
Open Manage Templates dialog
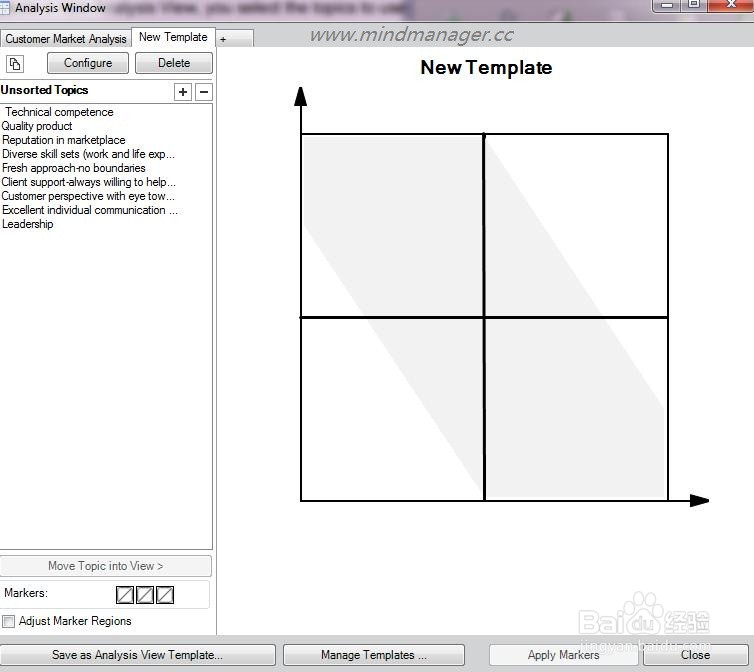[374, 655]
